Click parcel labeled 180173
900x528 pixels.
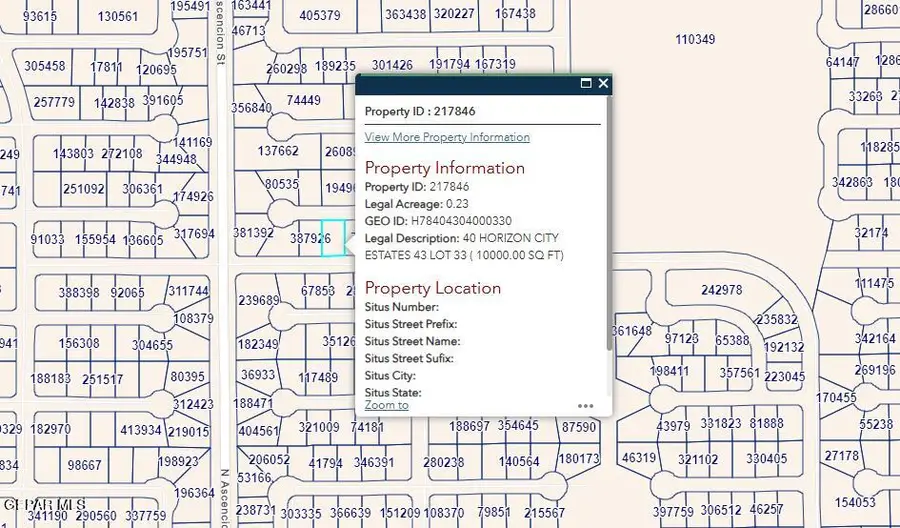click(579, 459)
